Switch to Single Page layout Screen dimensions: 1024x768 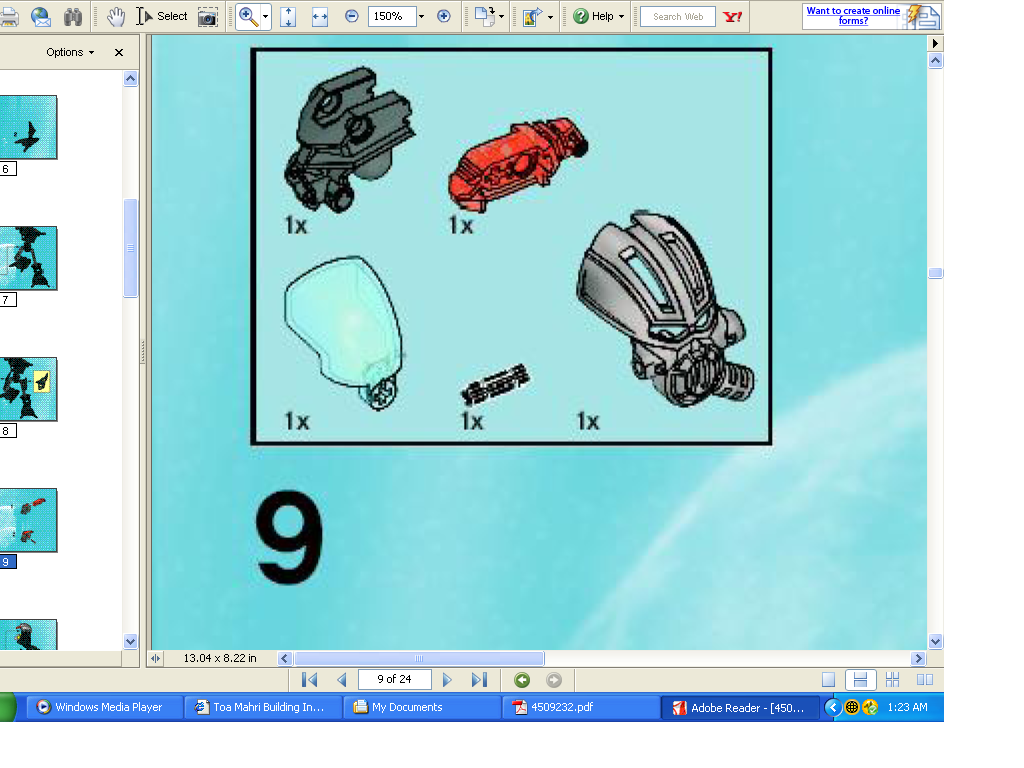[x=828, y=680]
